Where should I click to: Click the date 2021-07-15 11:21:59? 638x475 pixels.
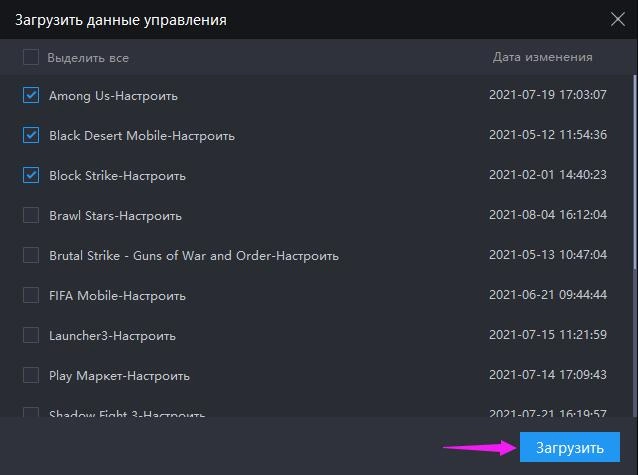pyautogui.click(x=547, y=336)
